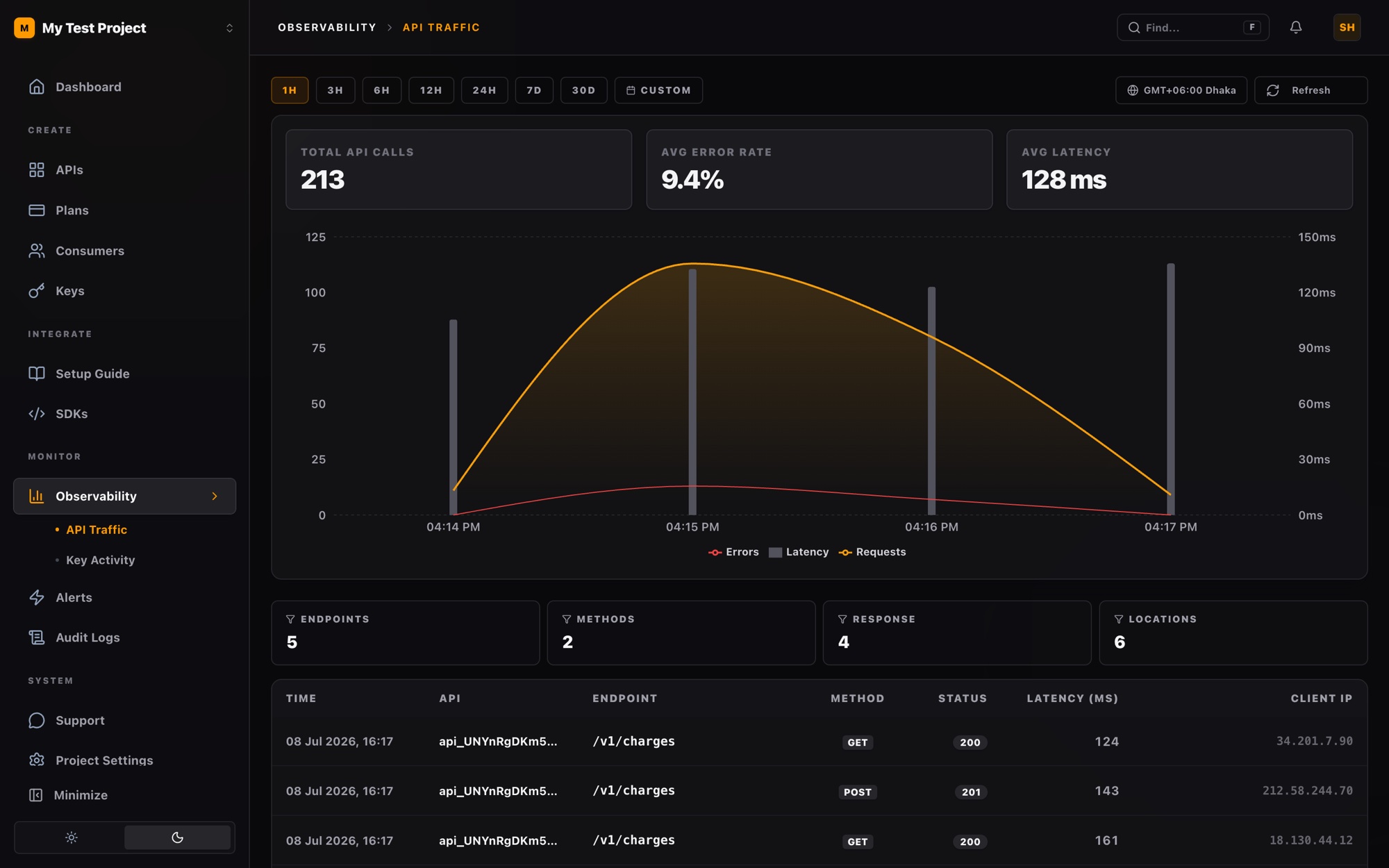Select the 7D time range tab
The image size is (1389, 868).
pyautogui.click(x=534, y=90)
